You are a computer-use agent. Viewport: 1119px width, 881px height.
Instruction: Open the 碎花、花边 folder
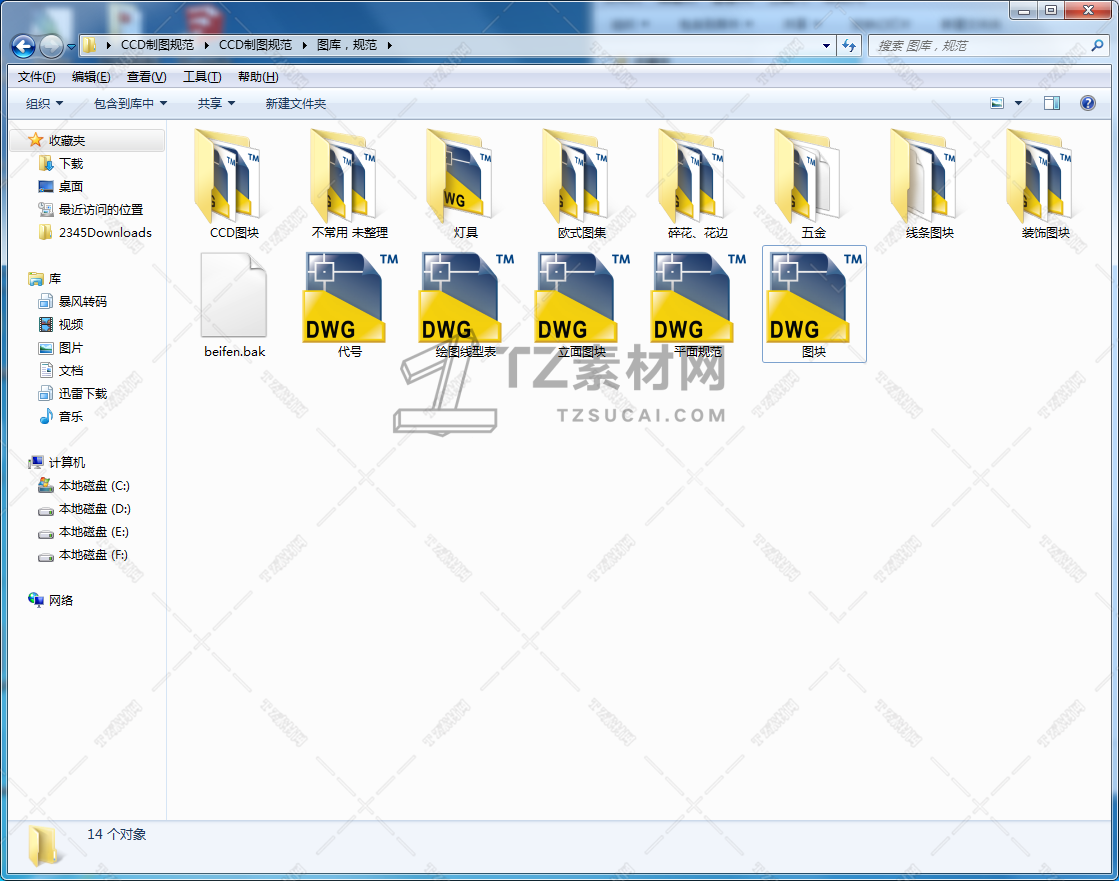697,184
